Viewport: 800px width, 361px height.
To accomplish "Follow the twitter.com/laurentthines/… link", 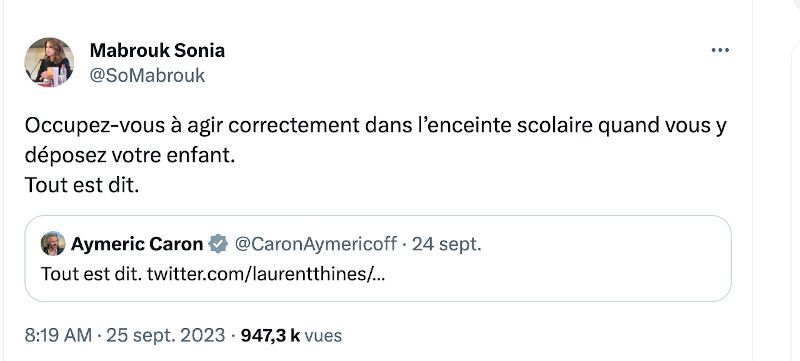I will pyautogui.click(x=266, y=274).
